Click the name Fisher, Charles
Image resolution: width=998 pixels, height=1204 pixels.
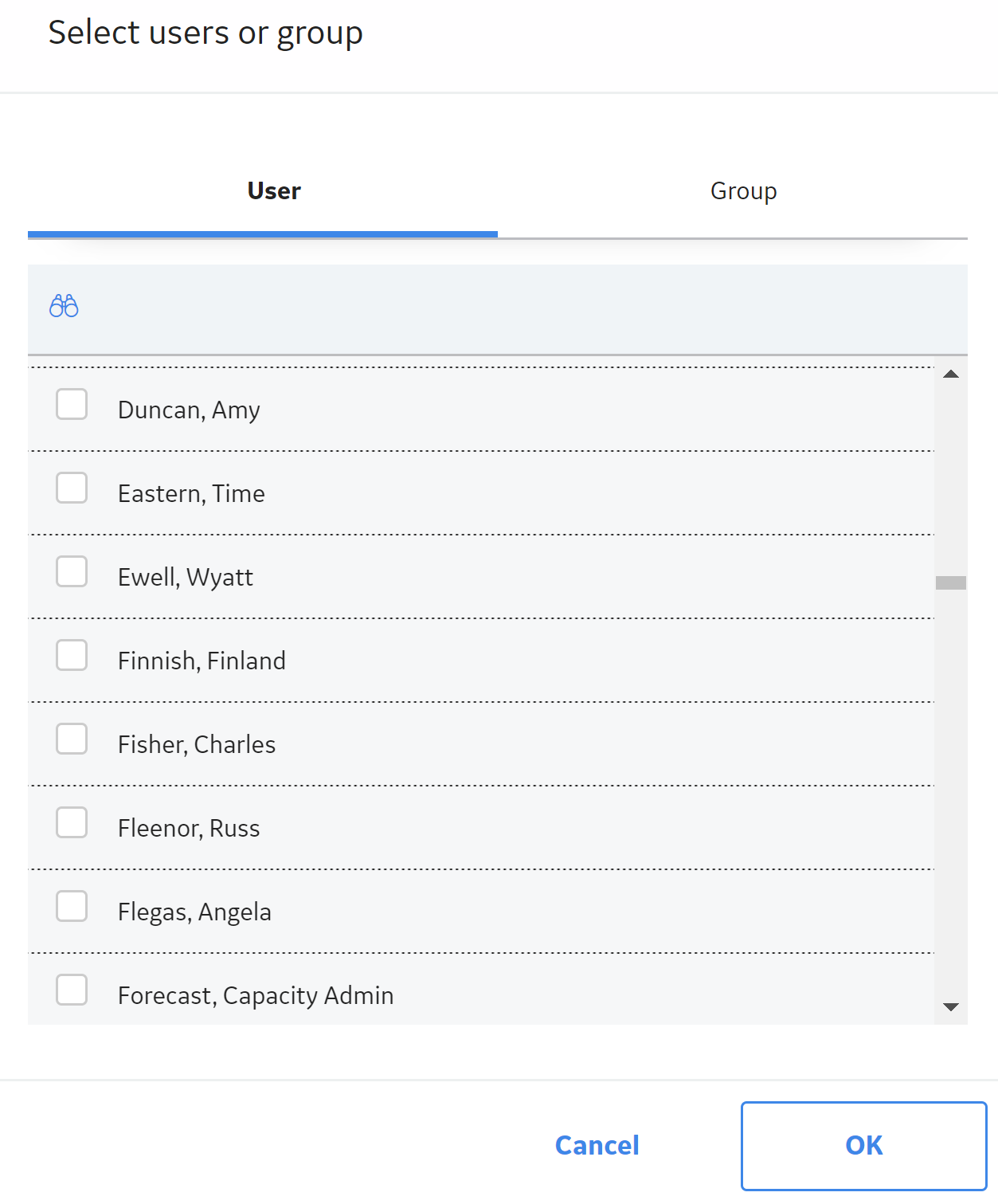click(x=197, y=744)
